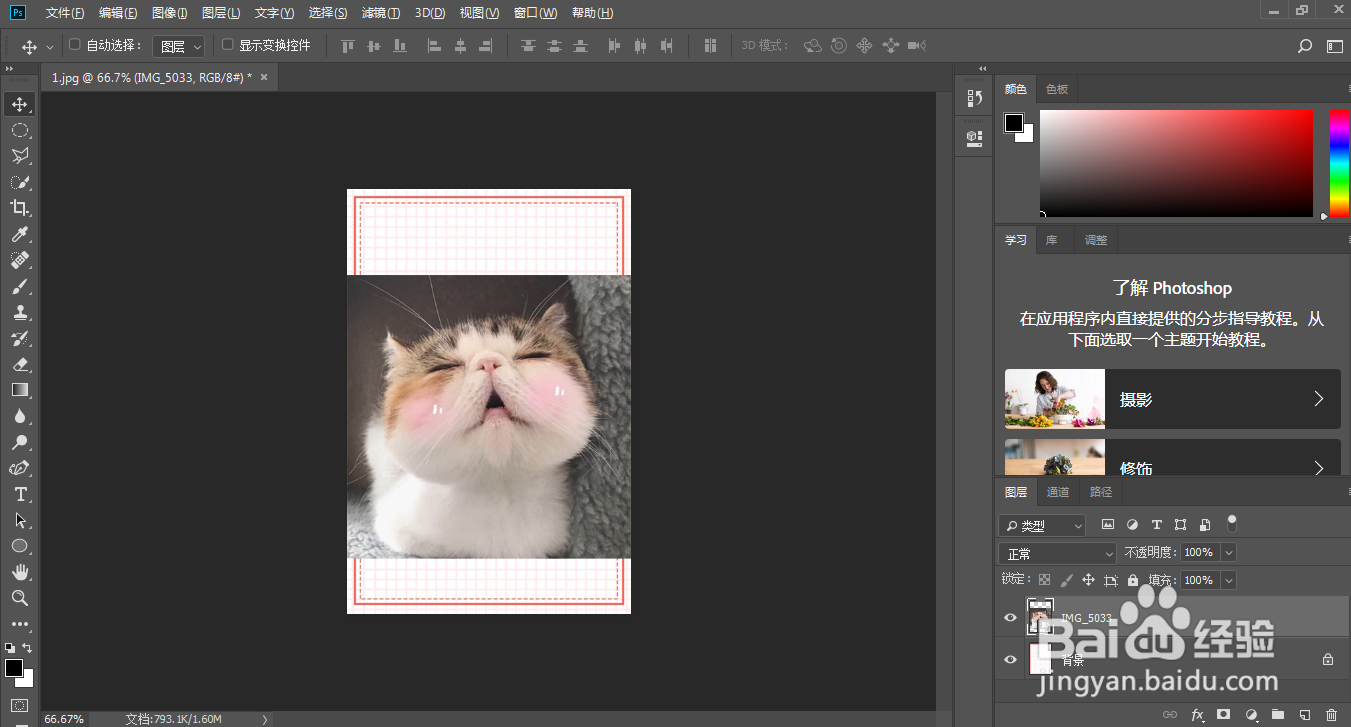Open the 摄影 tutorial card
Viewport: 1351px width, 727px height.
(x=1172, y=399)
